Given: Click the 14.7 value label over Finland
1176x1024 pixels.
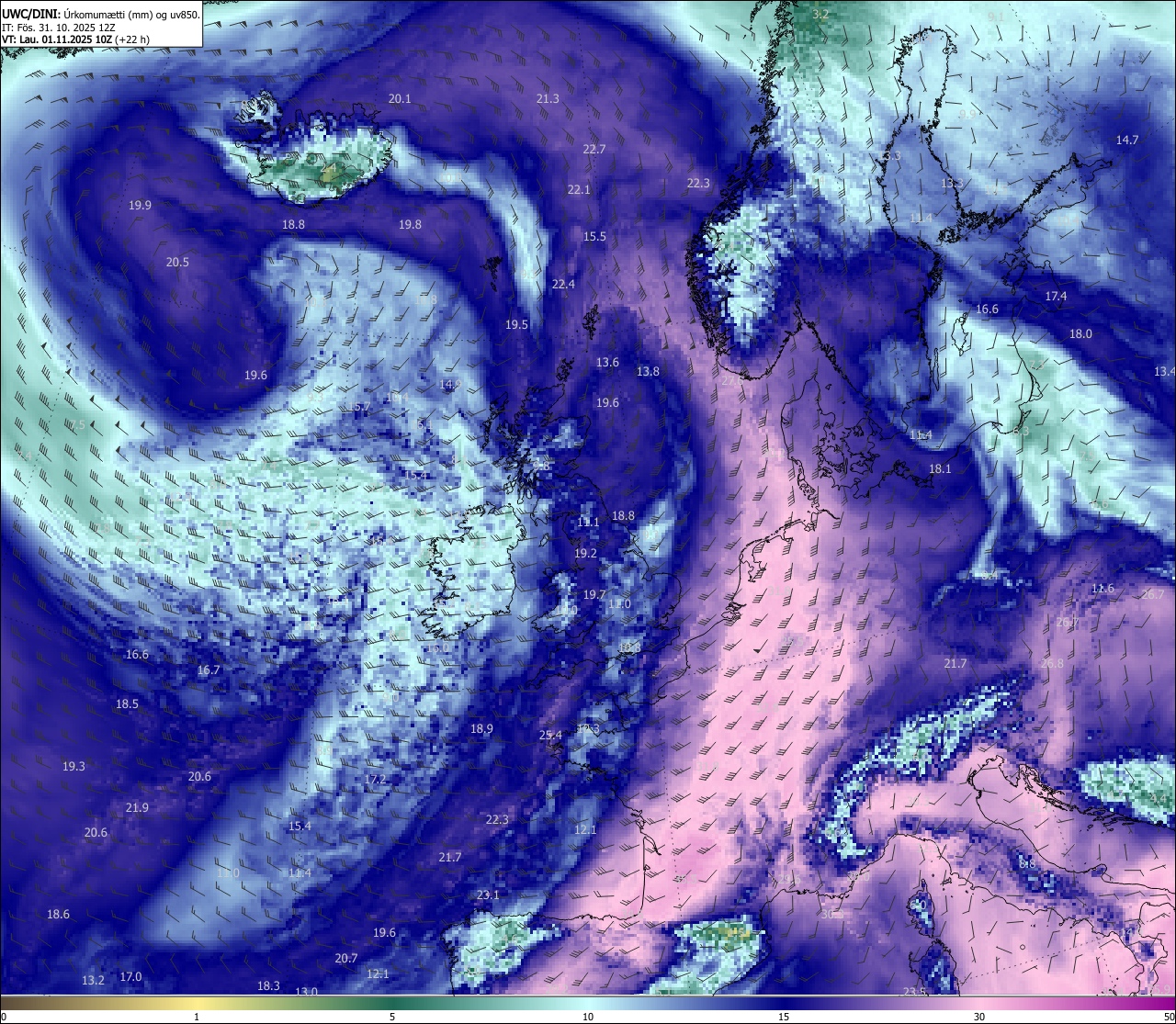Looking at the screenshot, I should point(1127,140).
